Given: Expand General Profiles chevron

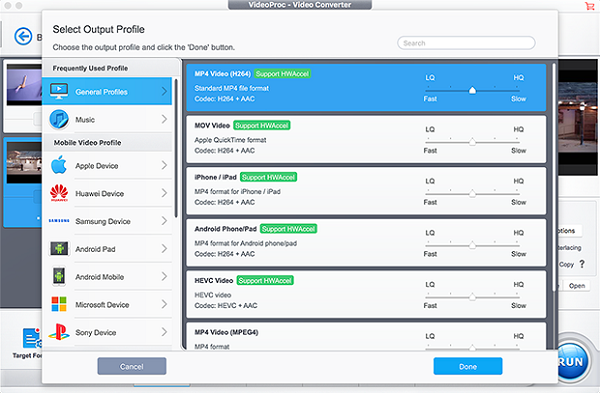Looking at the screenshot, I should click(164, 91).
